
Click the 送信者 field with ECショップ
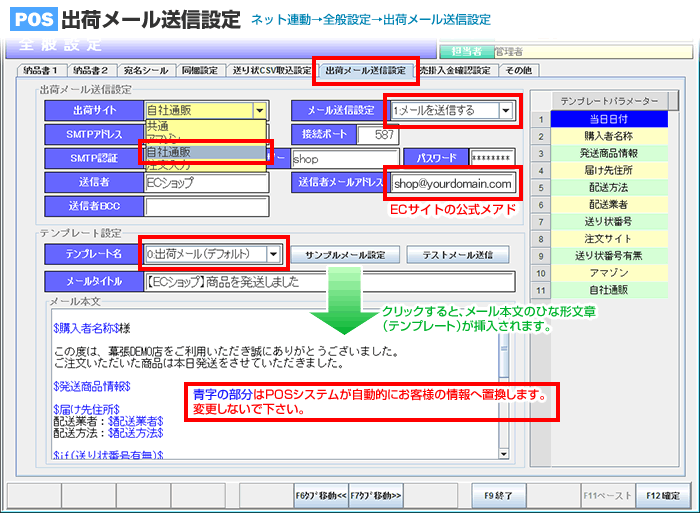207,182
